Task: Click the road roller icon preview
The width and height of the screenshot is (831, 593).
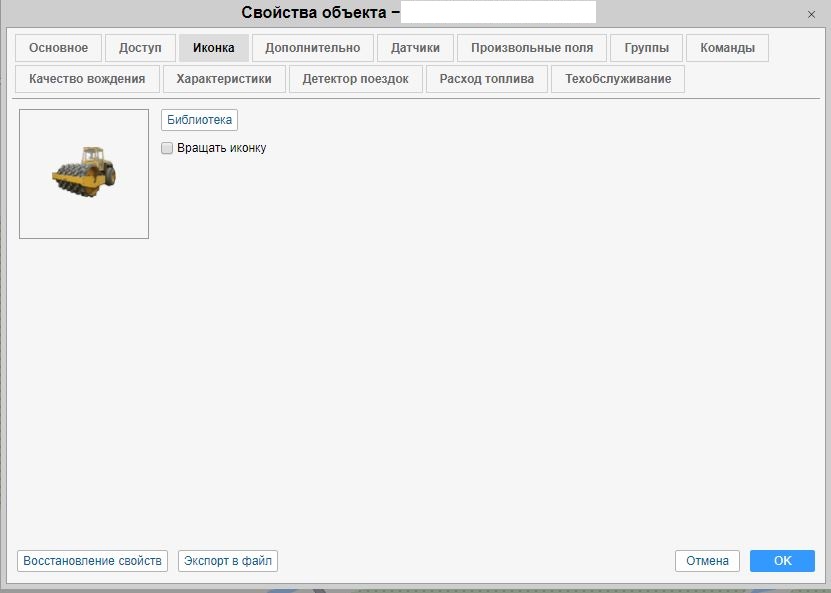Action: pos(84,174)
